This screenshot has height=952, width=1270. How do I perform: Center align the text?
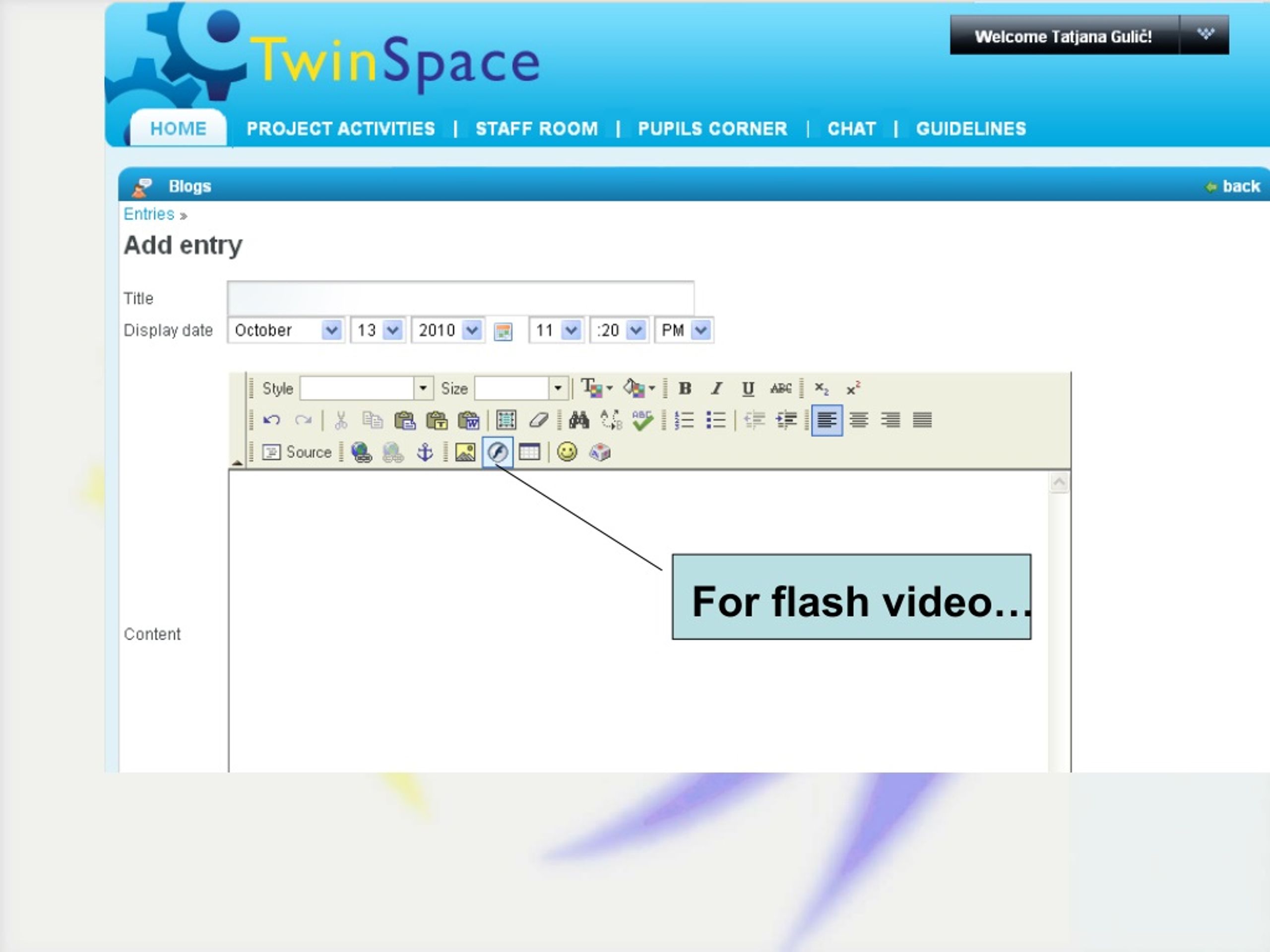(859, 420)
